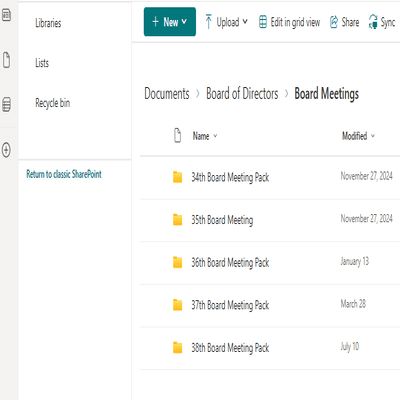
Task: Click the Edit in grid view icon
Action: (263, 22)
